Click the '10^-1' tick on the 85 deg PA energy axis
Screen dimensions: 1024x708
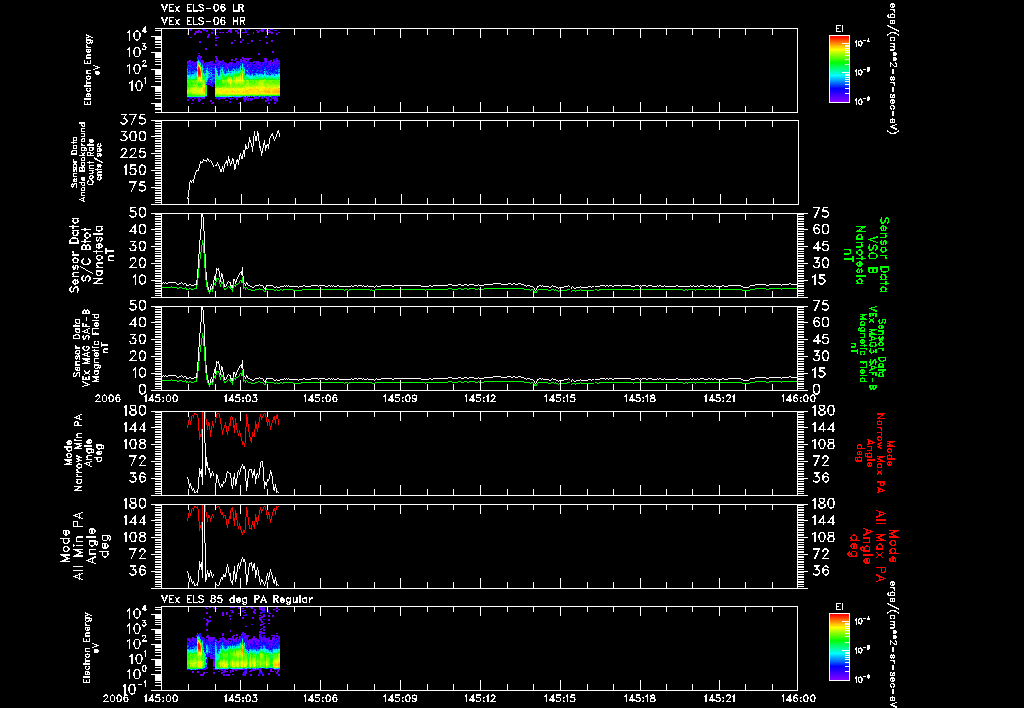click(134, 689)
